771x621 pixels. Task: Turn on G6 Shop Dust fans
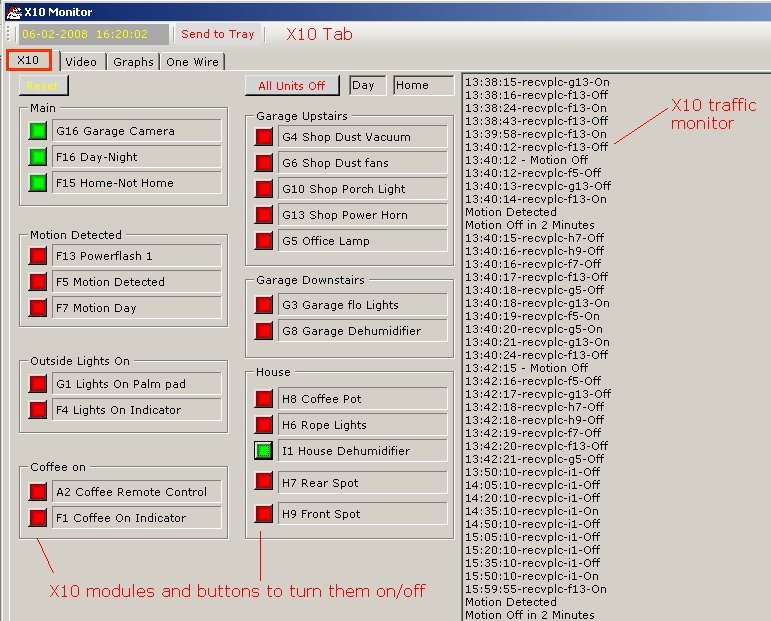(x=264, y=163)
